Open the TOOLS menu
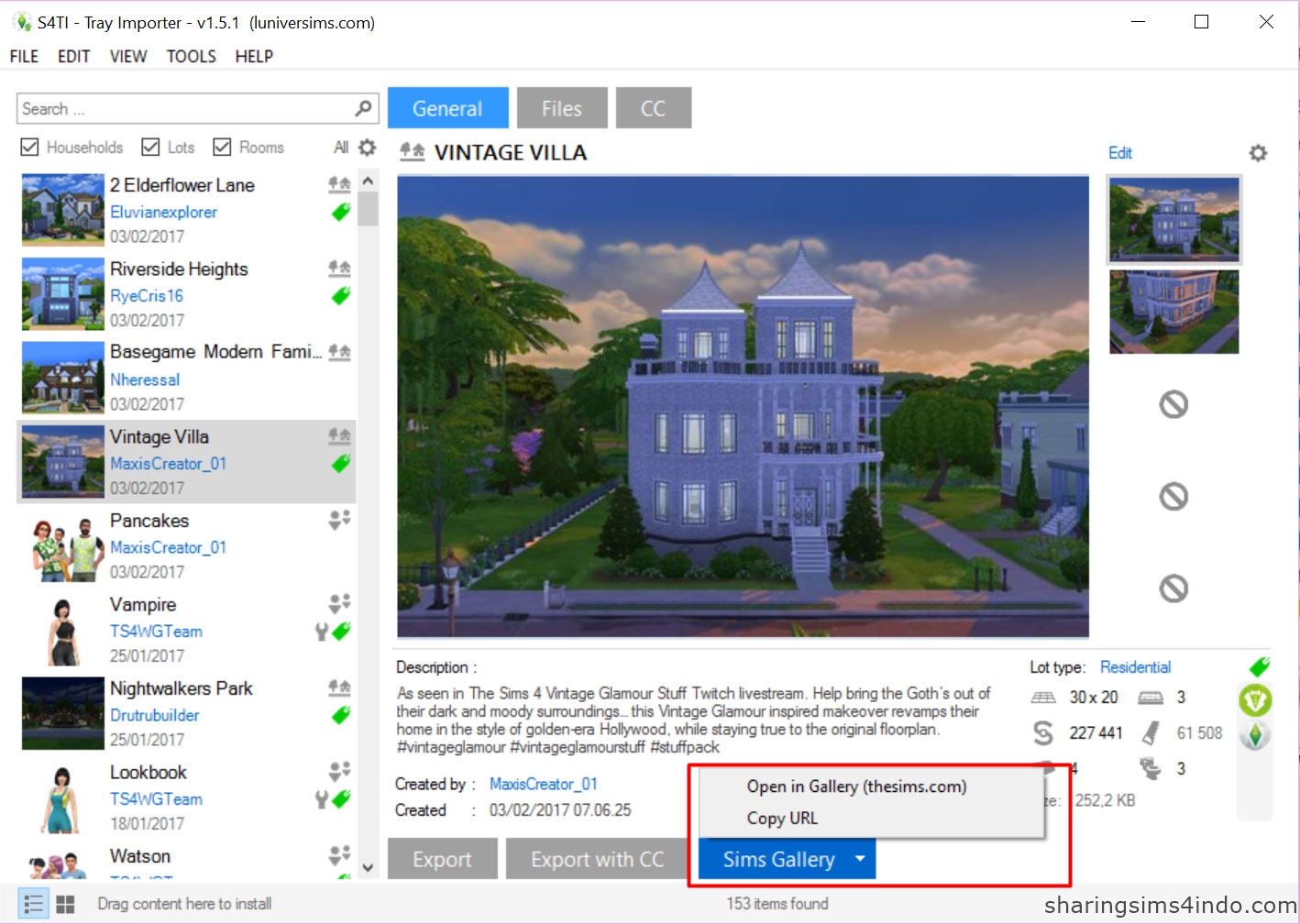1300x924 pixels. pyautogui.click(x=191, y=56)
